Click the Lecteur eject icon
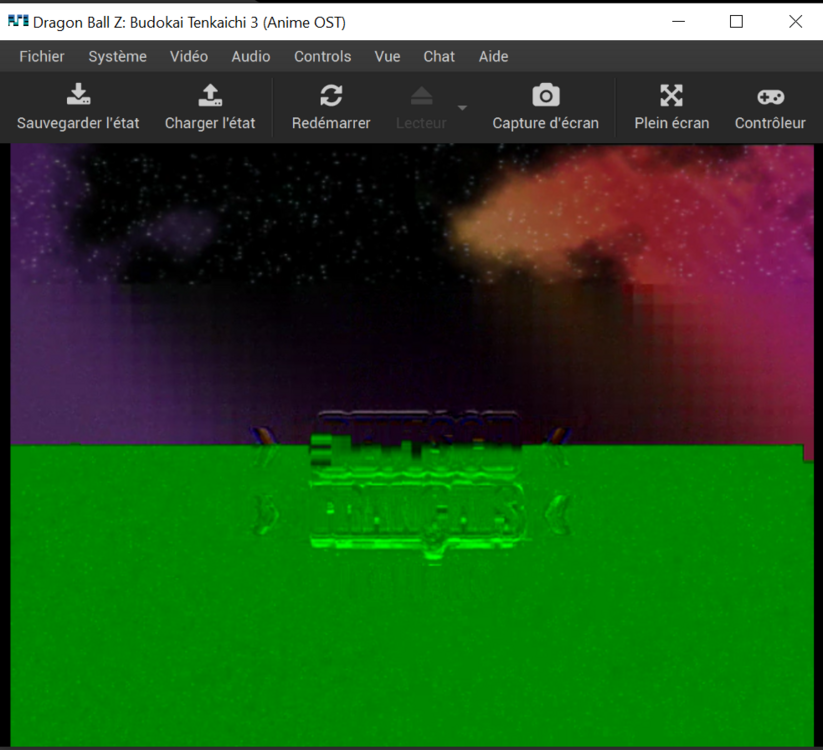This screenshot has height=750, width=823. point(421,96)
